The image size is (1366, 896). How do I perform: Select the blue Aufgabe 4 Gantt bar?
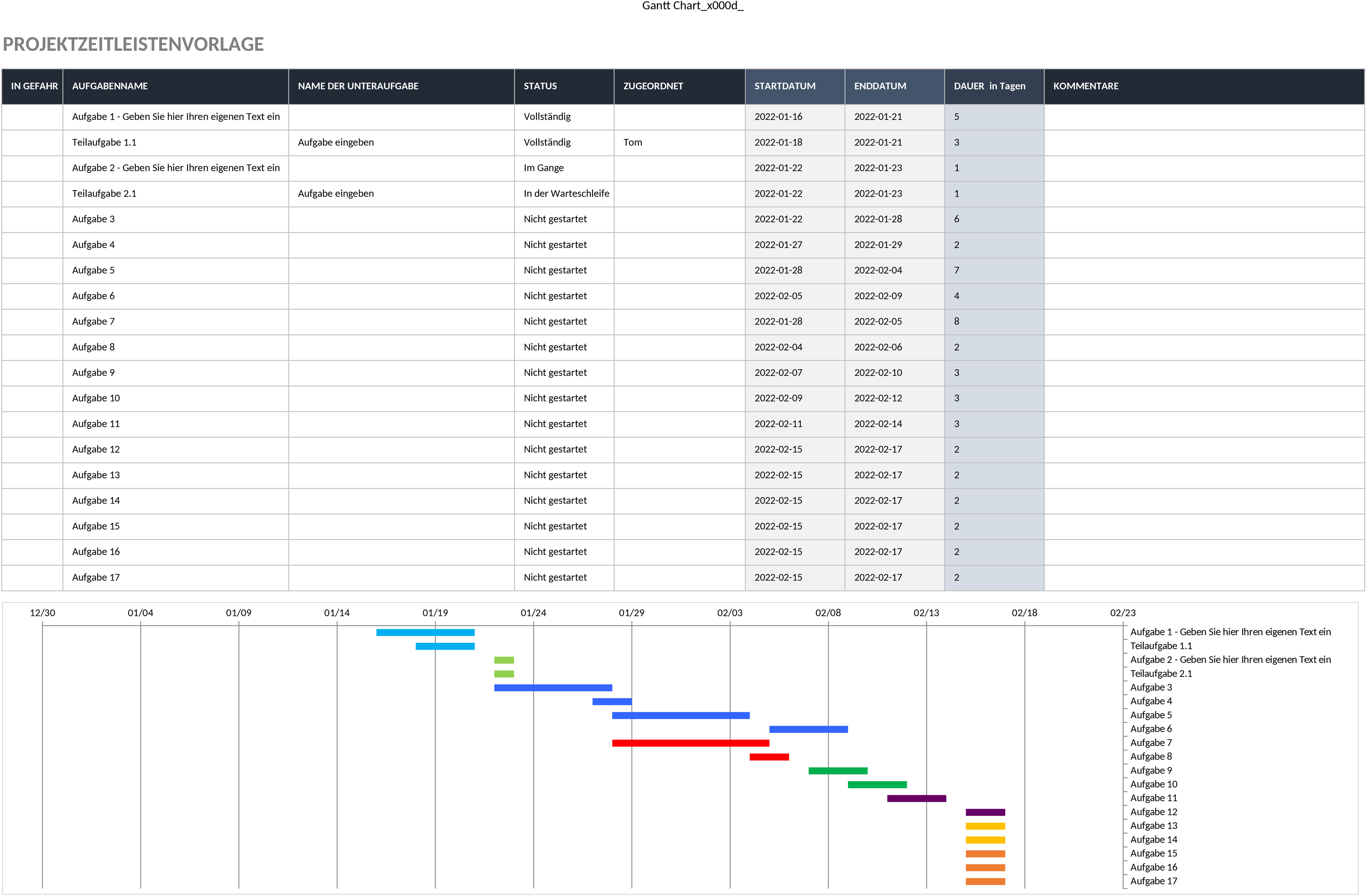coord(612,701)
